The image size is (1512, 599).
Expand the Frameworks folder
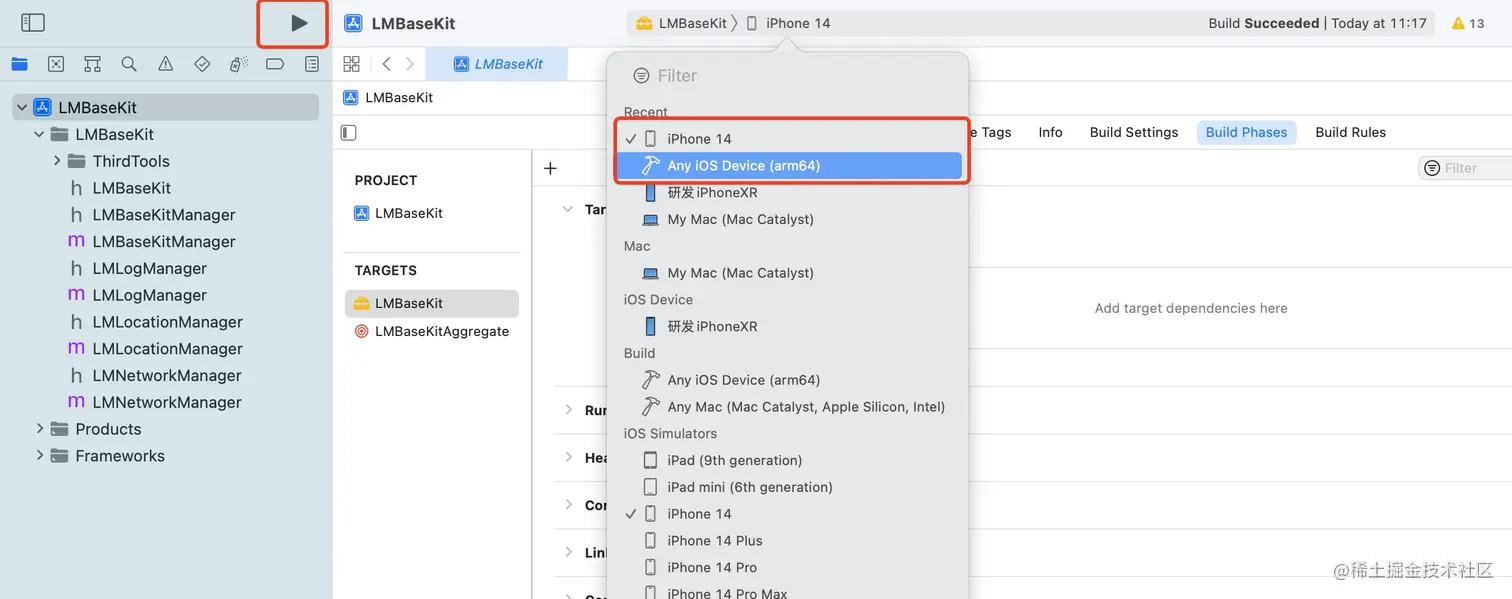click(39, 456)
